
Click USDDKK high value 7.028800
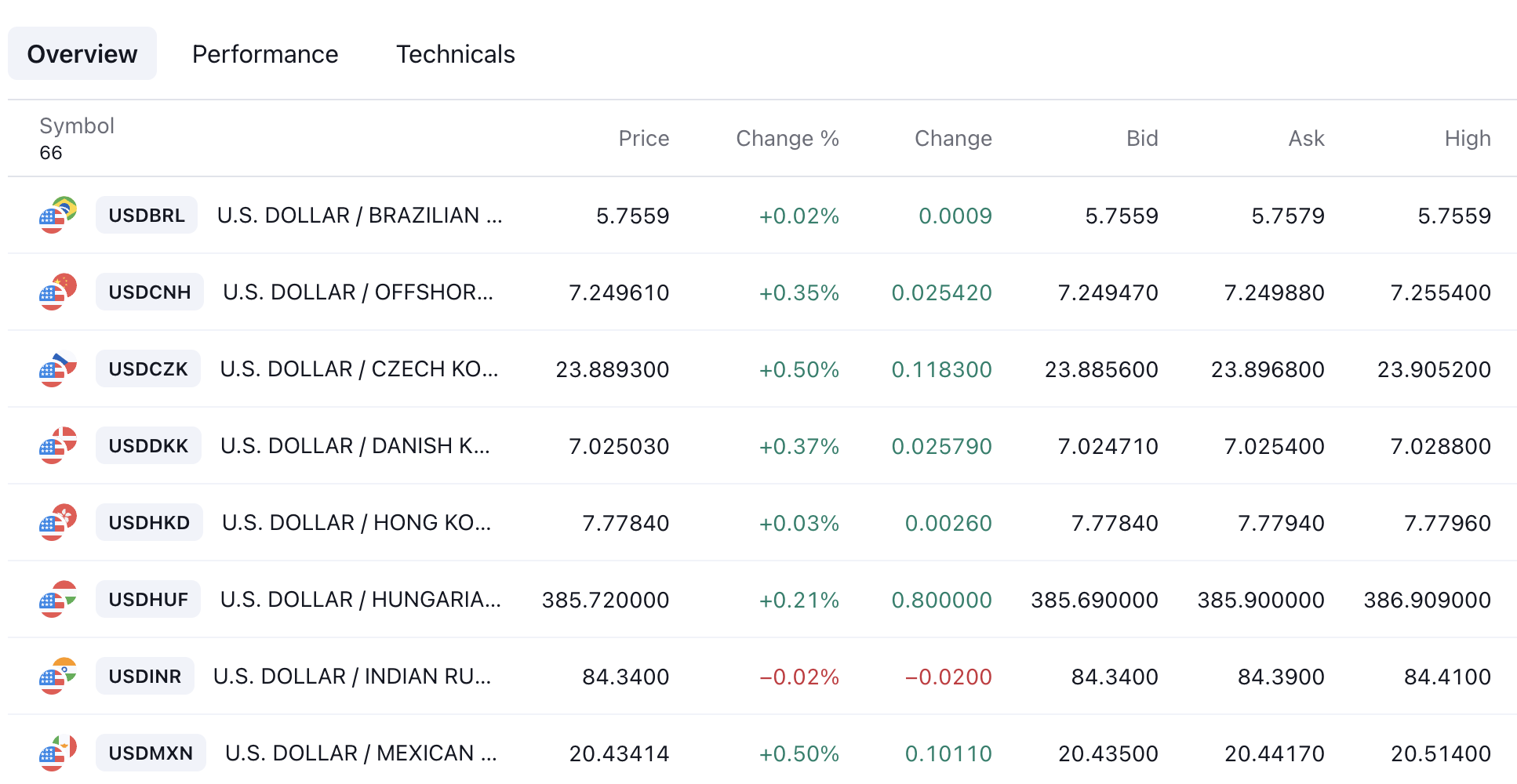1441,446
